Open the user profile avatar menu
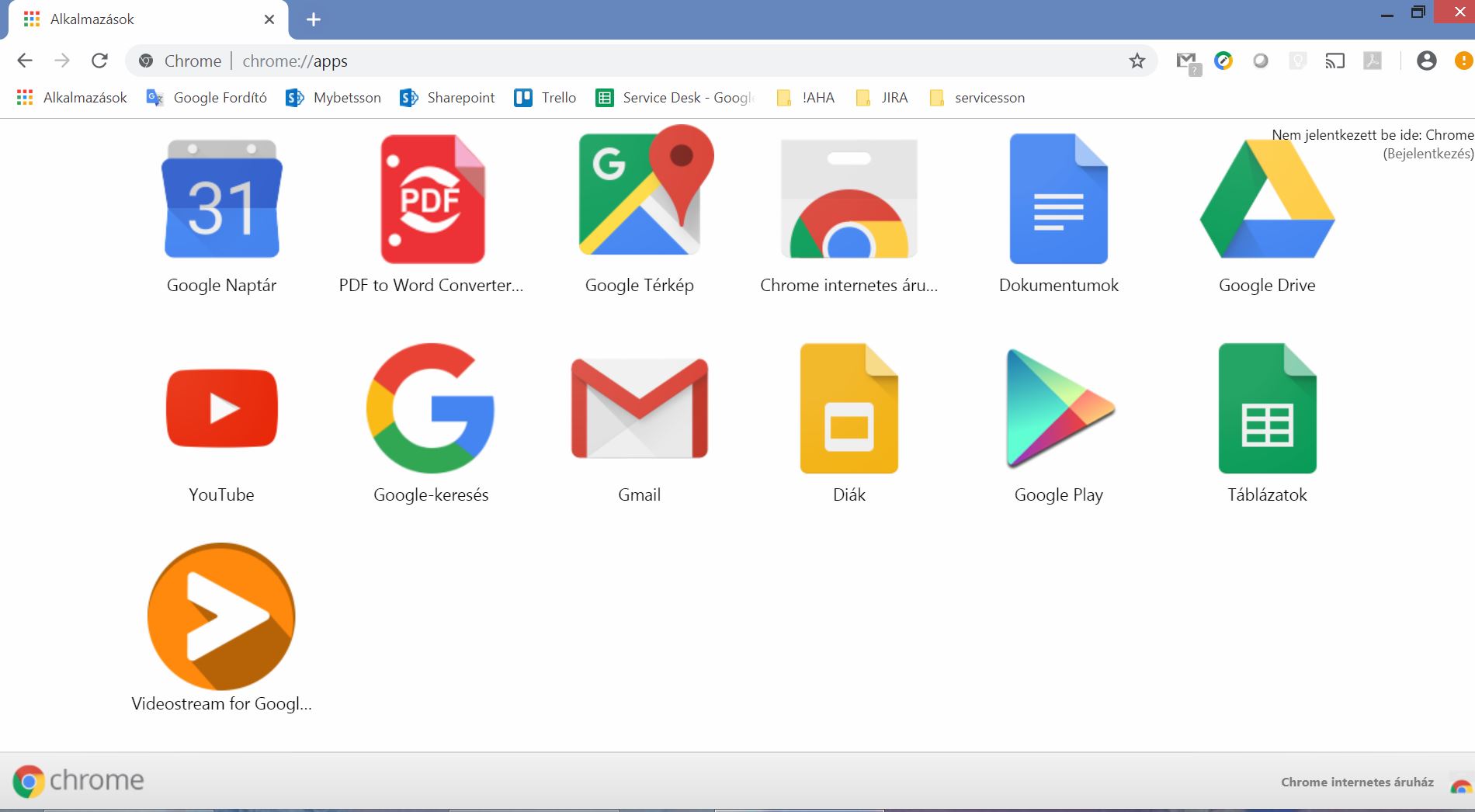 [x=1427, y=61]
